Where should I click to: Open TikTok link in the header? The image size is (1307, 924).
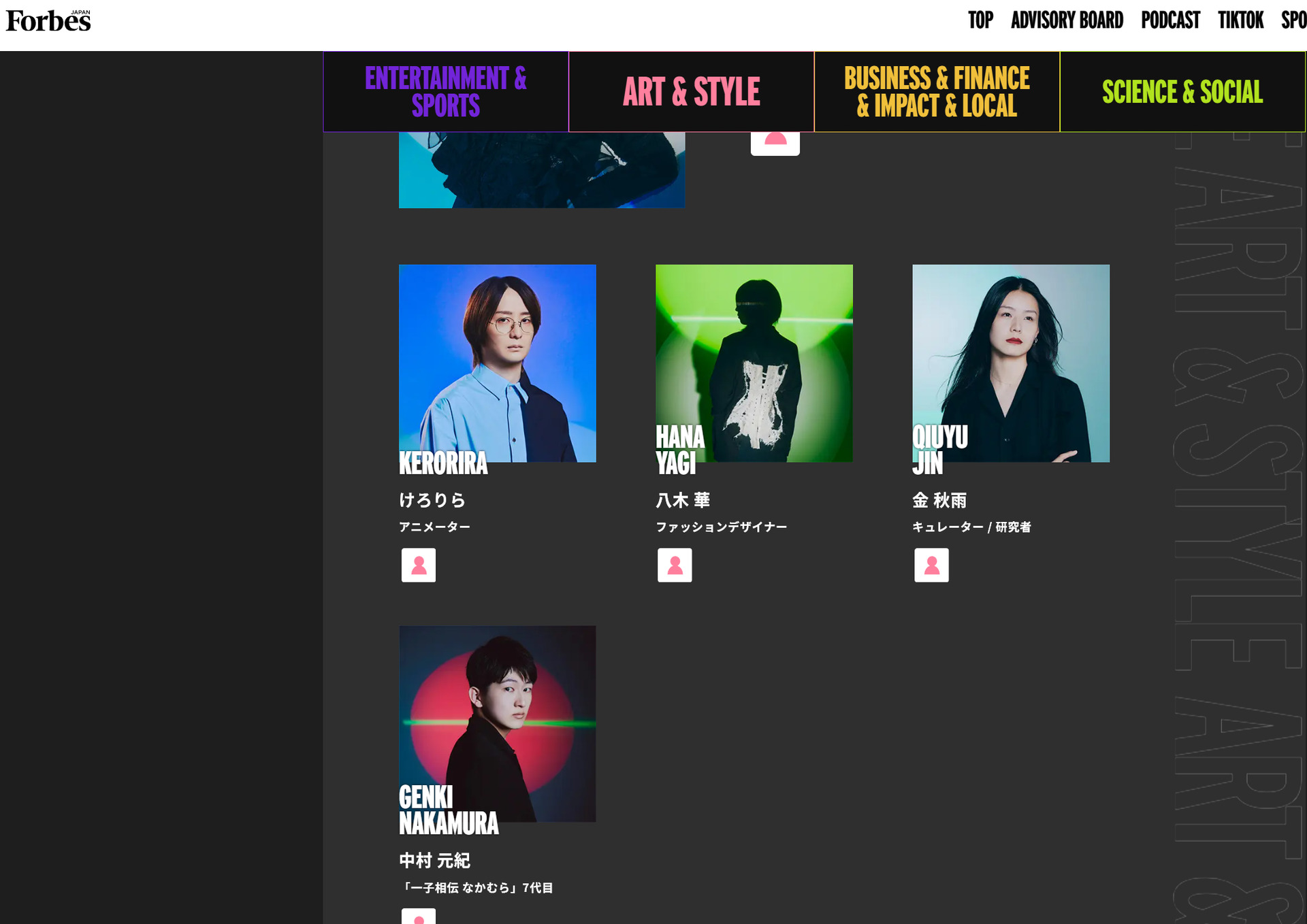1240,20
